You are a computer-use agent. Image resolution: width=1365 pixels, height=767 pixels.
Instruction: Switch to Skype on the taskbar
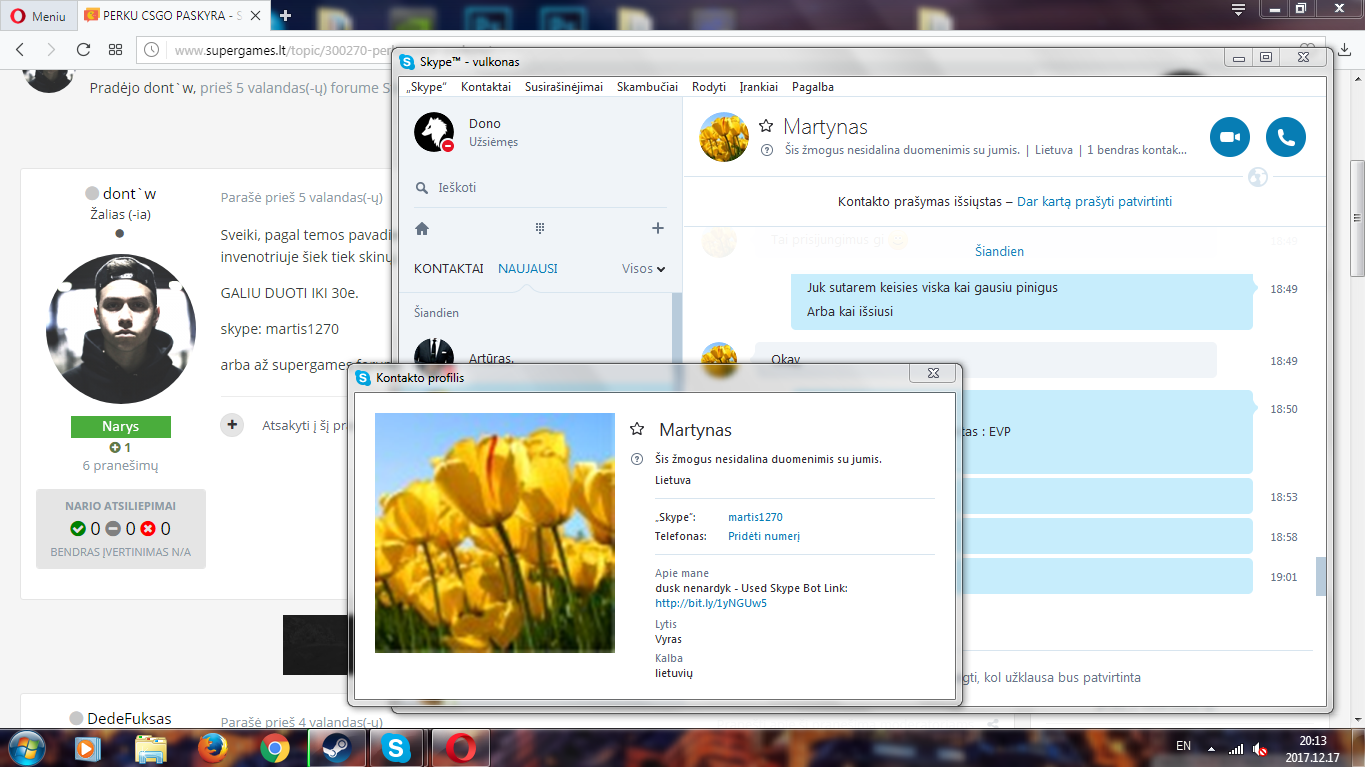(396, 748)
